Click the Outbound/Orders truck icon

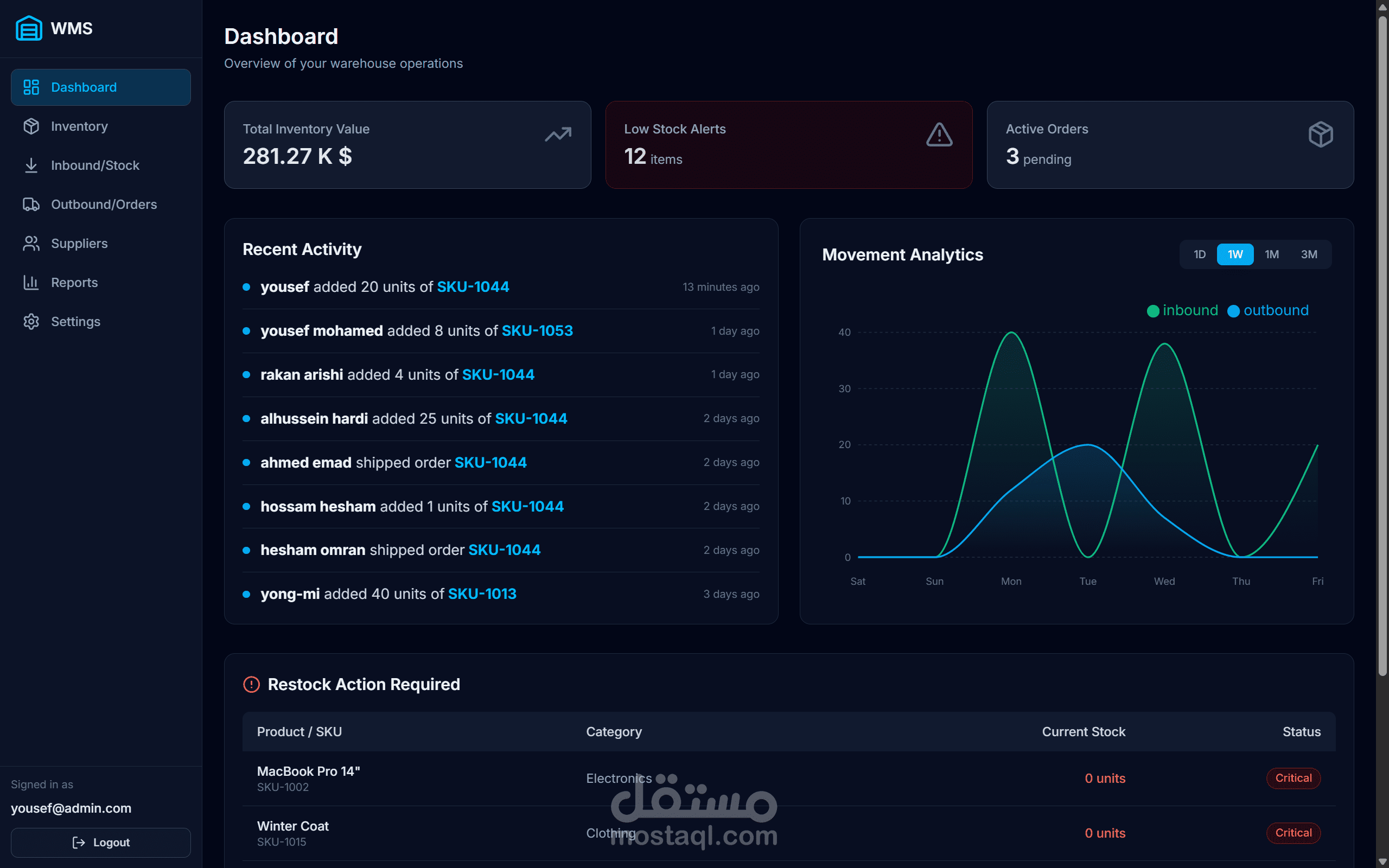pos(31,205)
